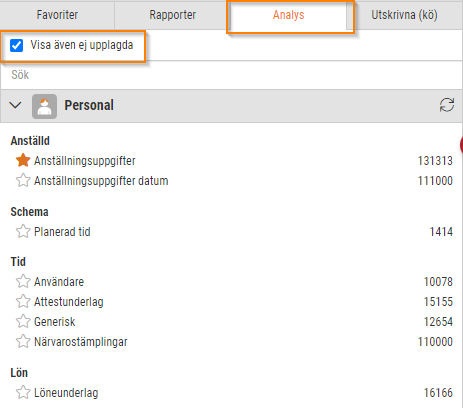Click the Sök search field
463x408 pixels.
click(231, 75)
